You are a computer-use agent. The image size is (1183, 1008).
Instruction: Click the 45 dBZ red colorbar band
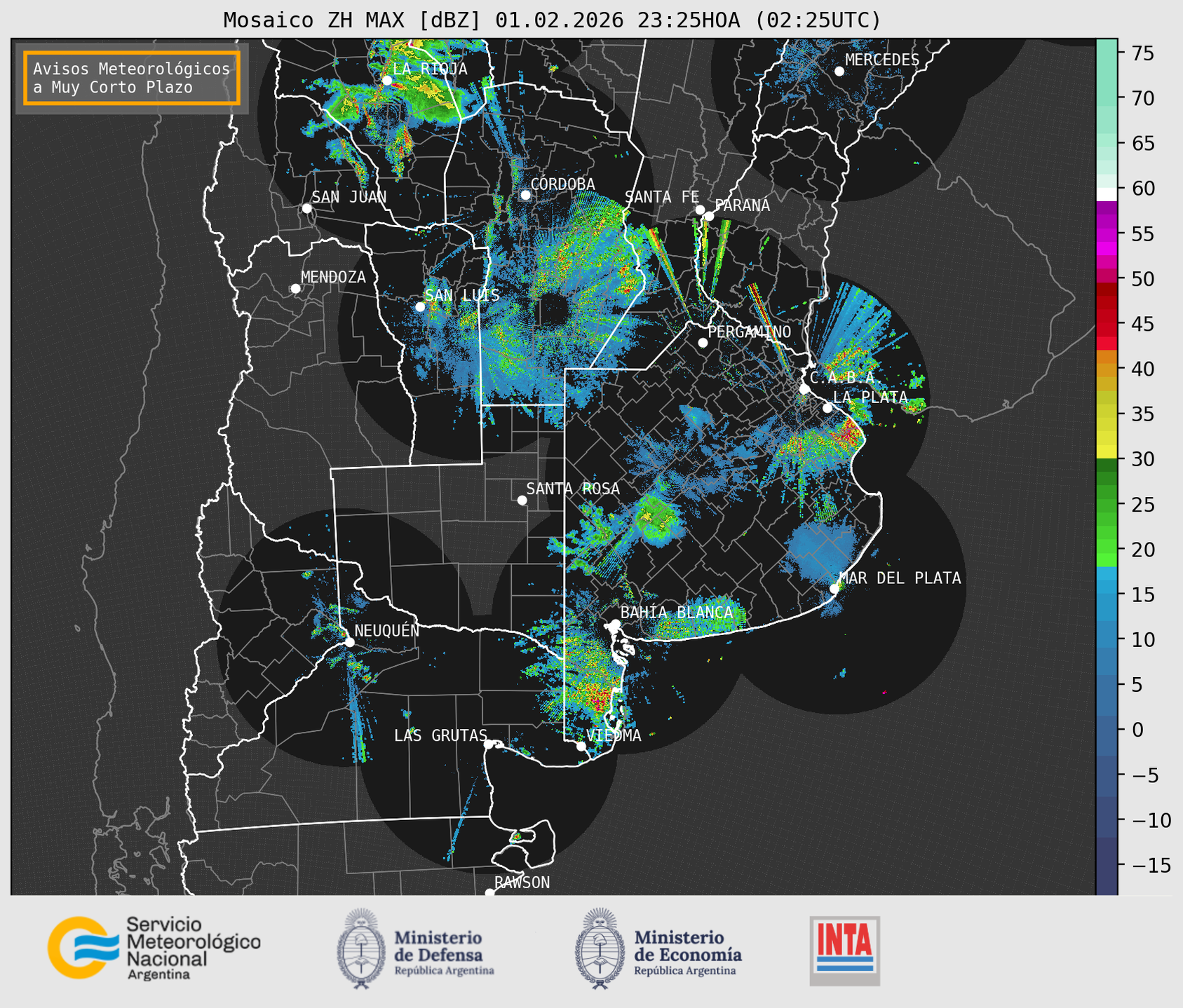tap(1106, 324)
